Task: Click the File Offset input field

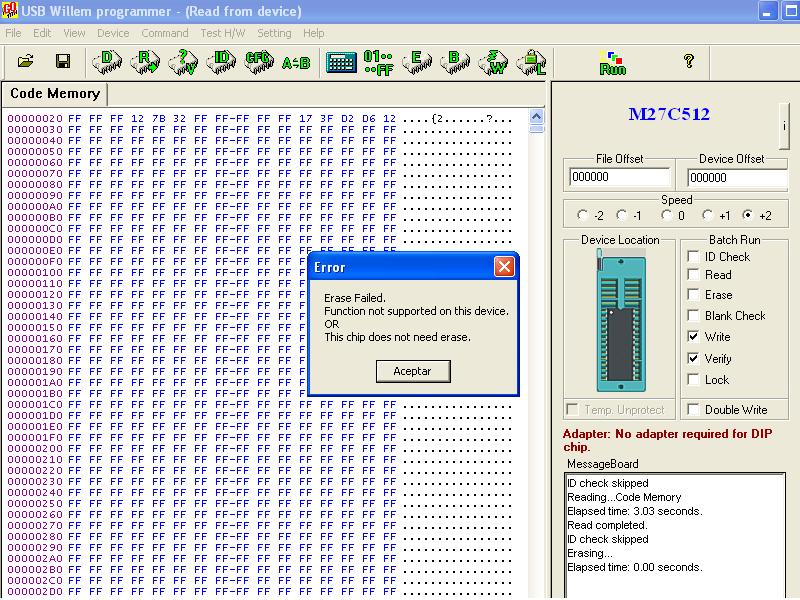Action: point(618,178)
